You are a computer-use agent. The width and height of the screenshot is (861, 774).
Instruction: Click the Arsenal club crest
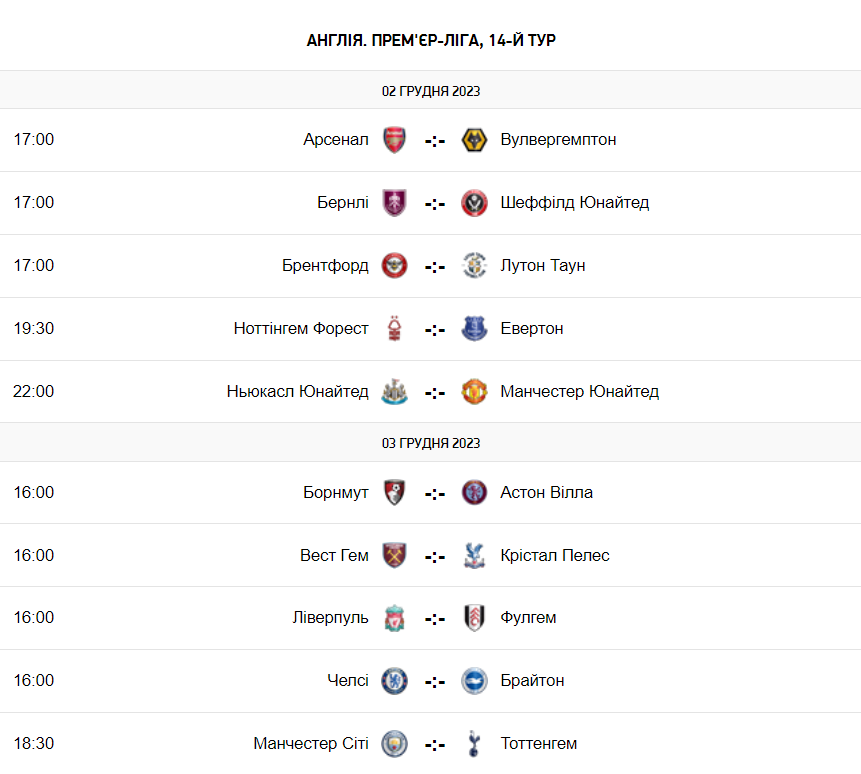point(395,140)
